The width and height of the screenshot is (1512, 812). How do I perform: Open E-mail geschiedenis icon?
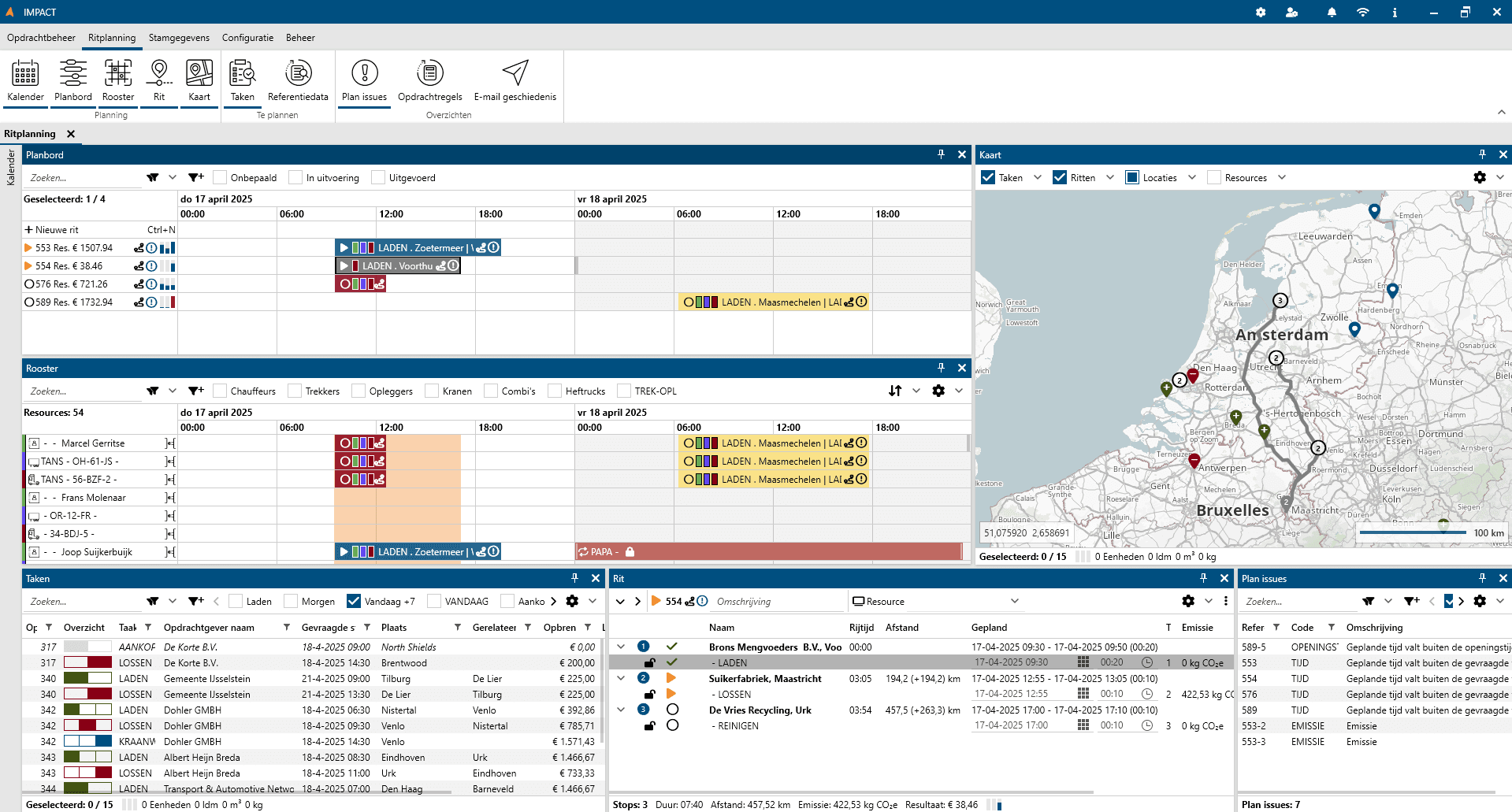tap(515, 81)
